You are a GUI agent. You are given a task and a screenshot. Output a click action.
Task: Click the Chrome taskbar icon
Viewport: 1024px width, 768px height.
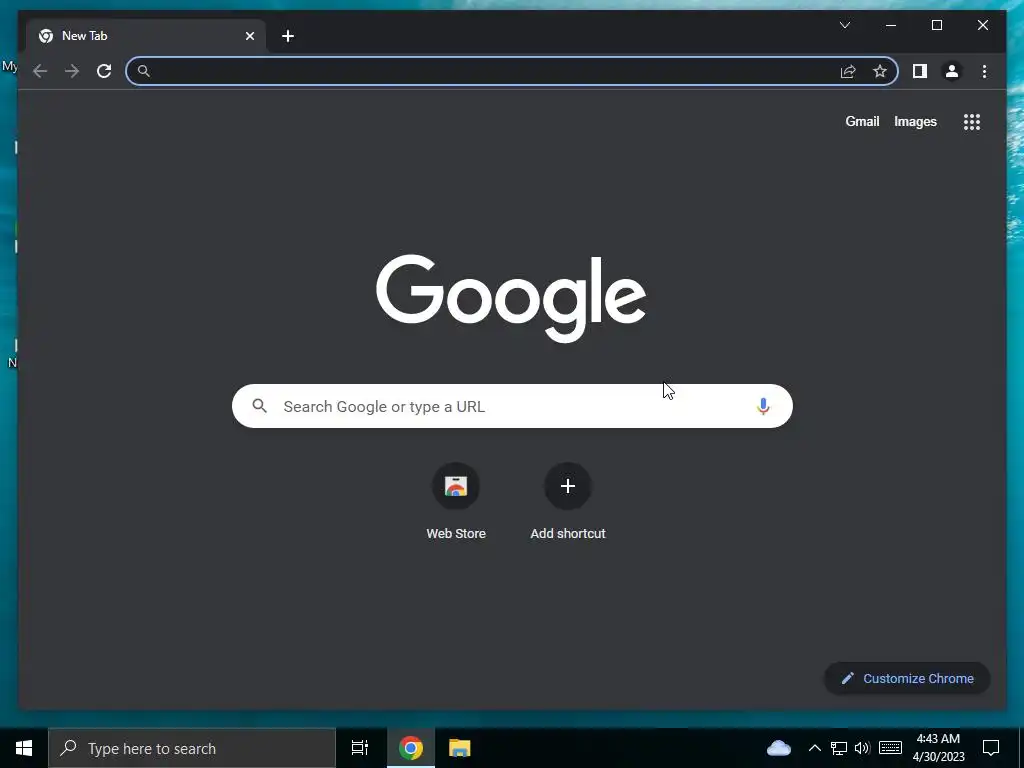411,748
